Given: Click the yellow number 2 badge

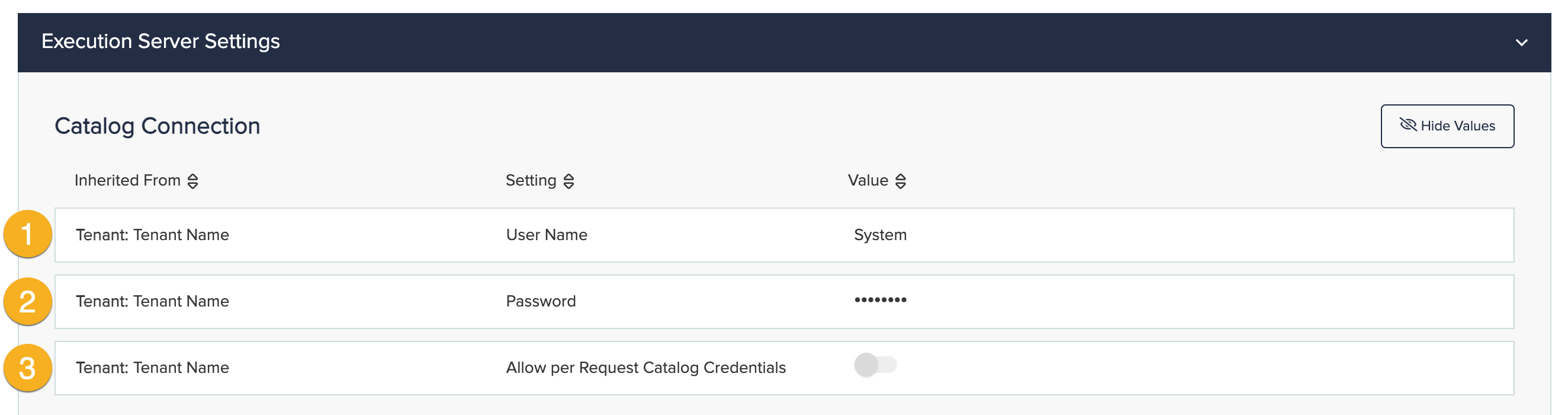Looking at the screenshot, I should (27, 302).
